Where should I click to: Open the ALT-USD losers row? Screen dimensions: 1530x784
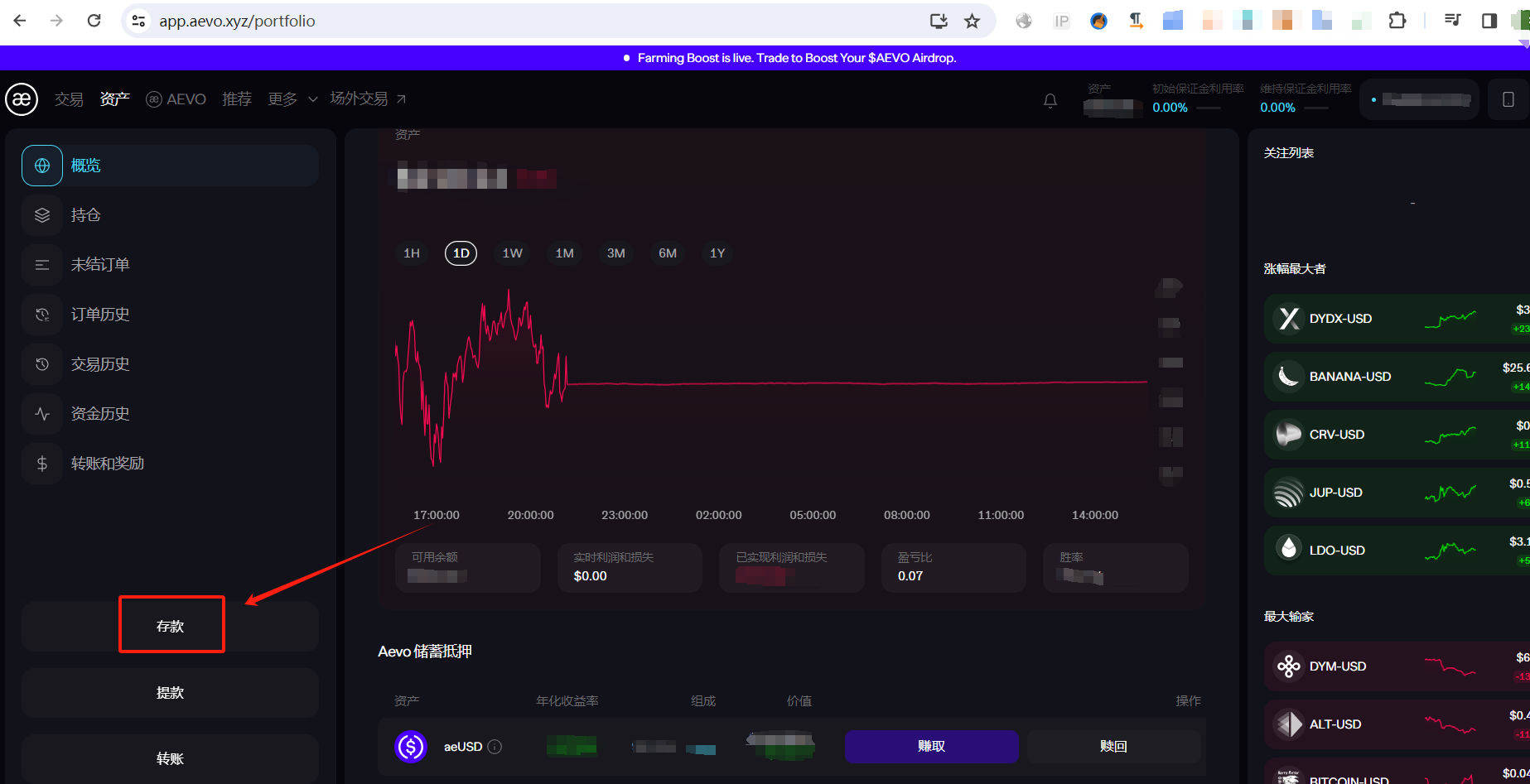tap(1397, 724)
